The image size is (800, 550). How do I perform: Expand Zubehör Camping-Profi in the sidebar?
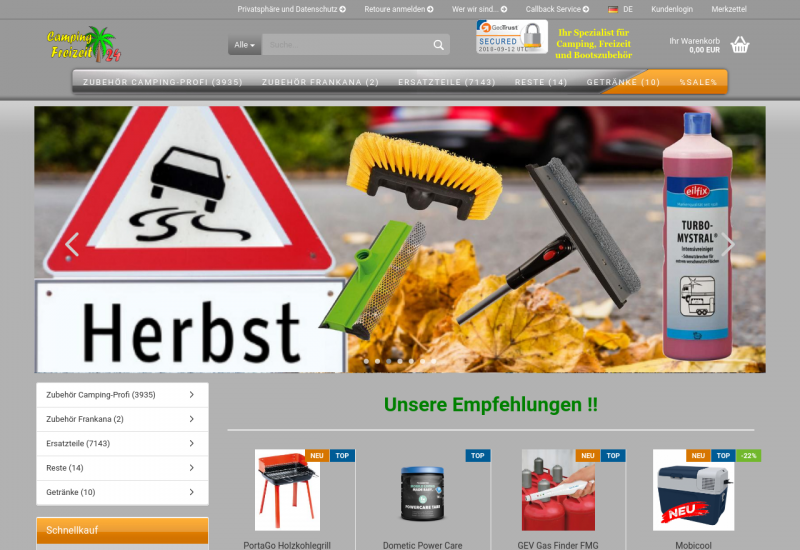pos(191,395)
